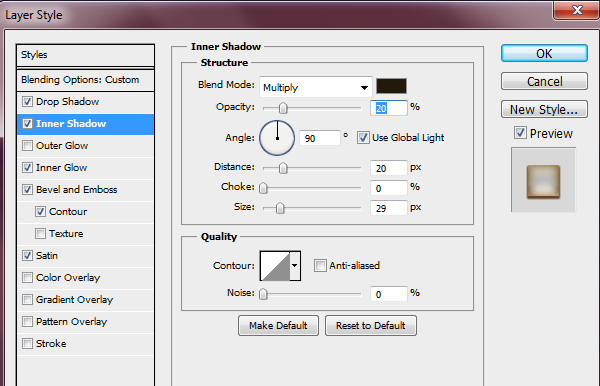Click the shadow color swatch

[391, 86]
